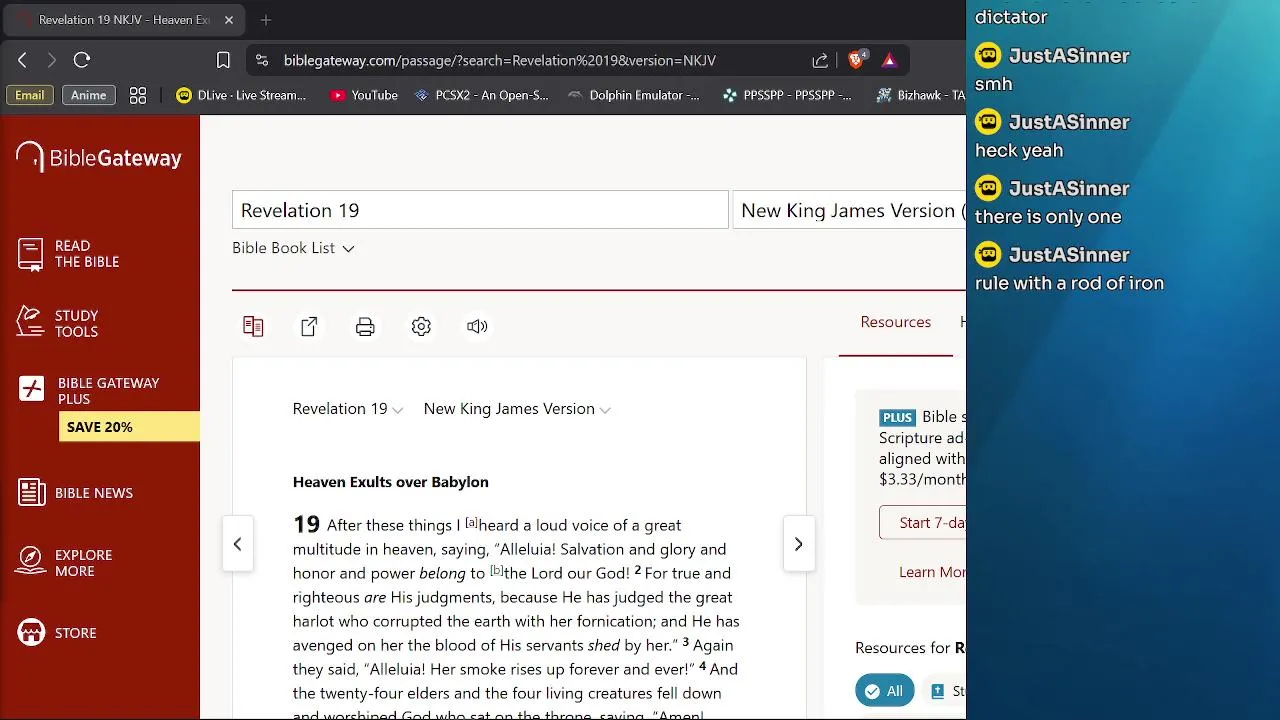Click Start 7-day trial button
Viewport: 1280px width, 720px height.
[x=923, y=523]
